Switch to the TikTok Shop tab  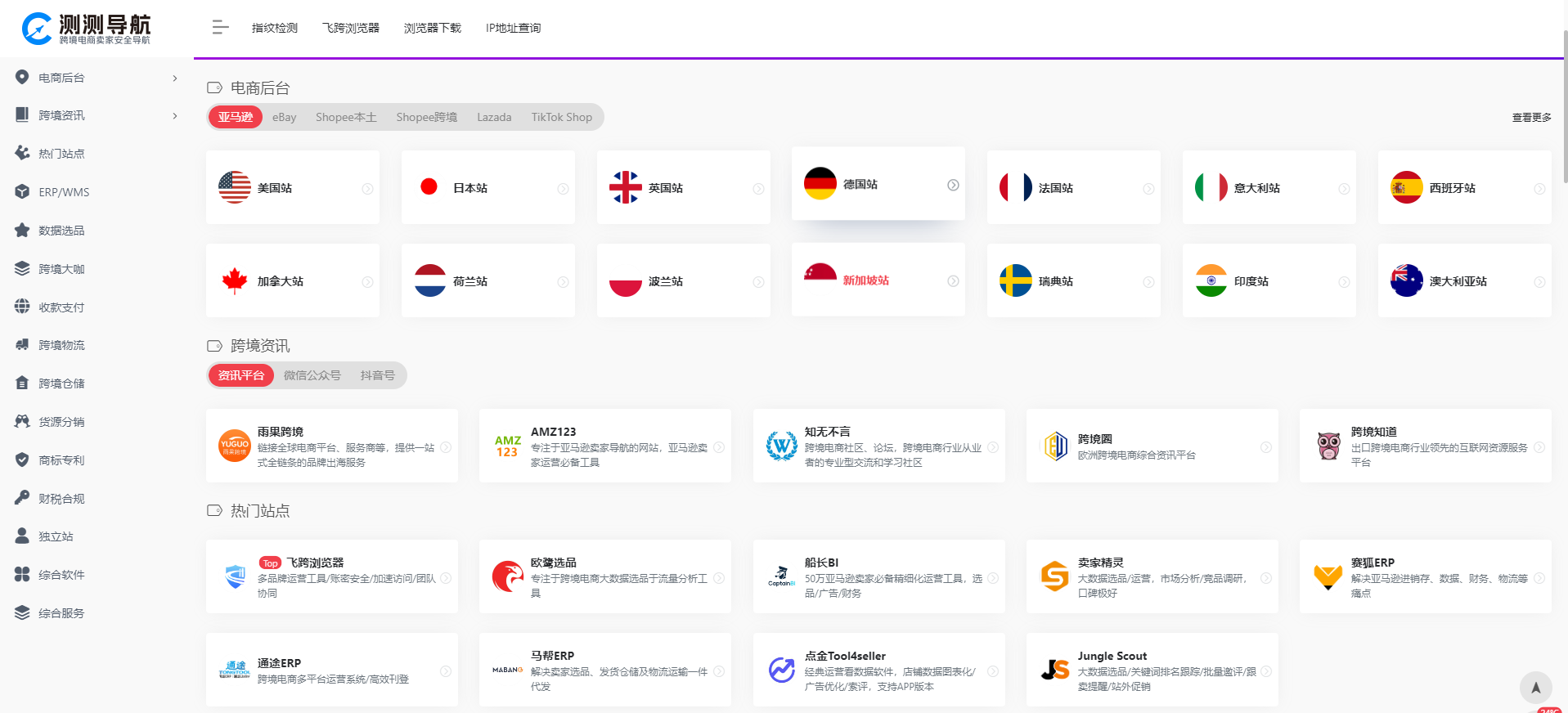coord(562,117)
